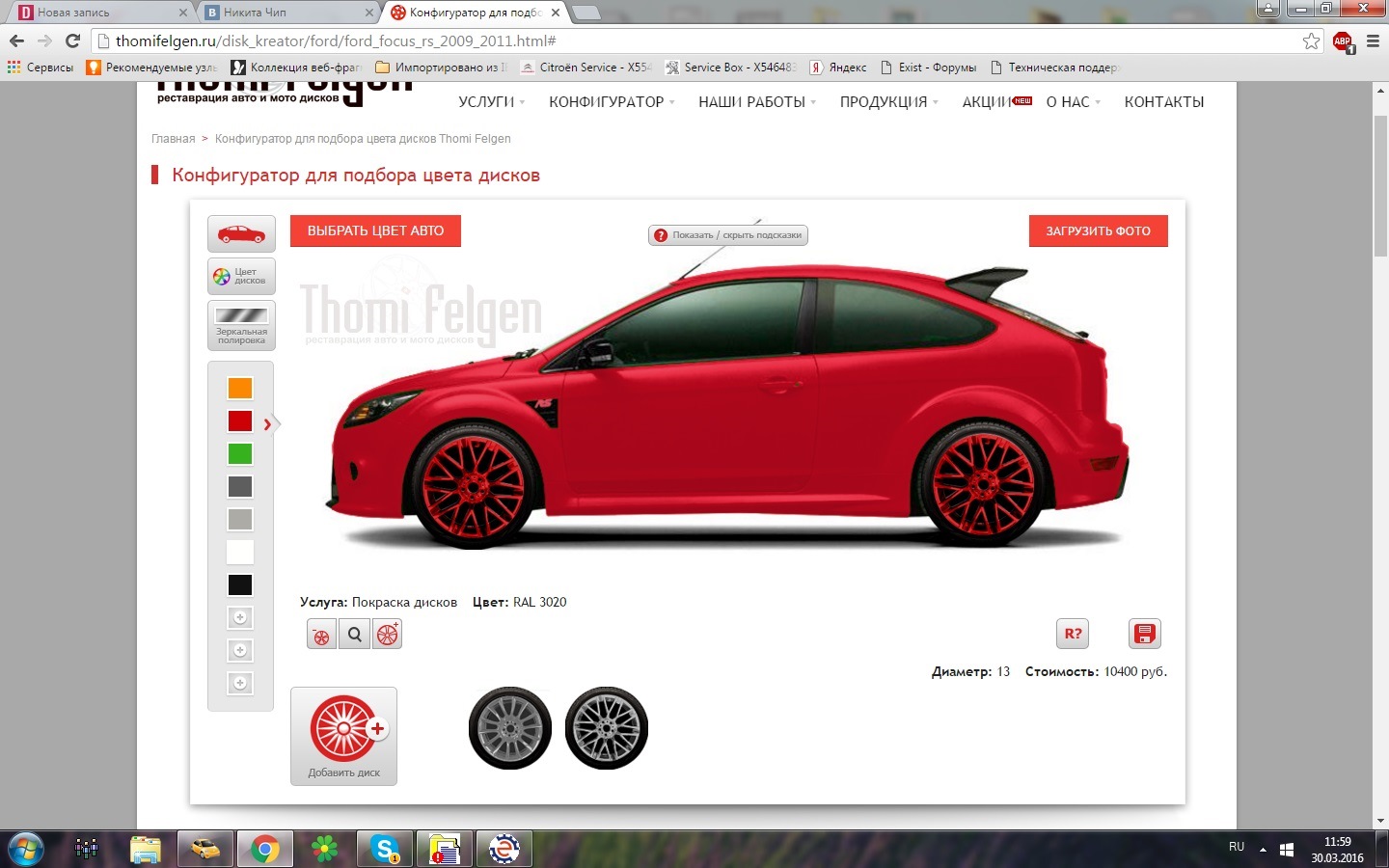Click the Добавить диск add wheel button
Screen dimensions: 1389x868
coord(343,736)
